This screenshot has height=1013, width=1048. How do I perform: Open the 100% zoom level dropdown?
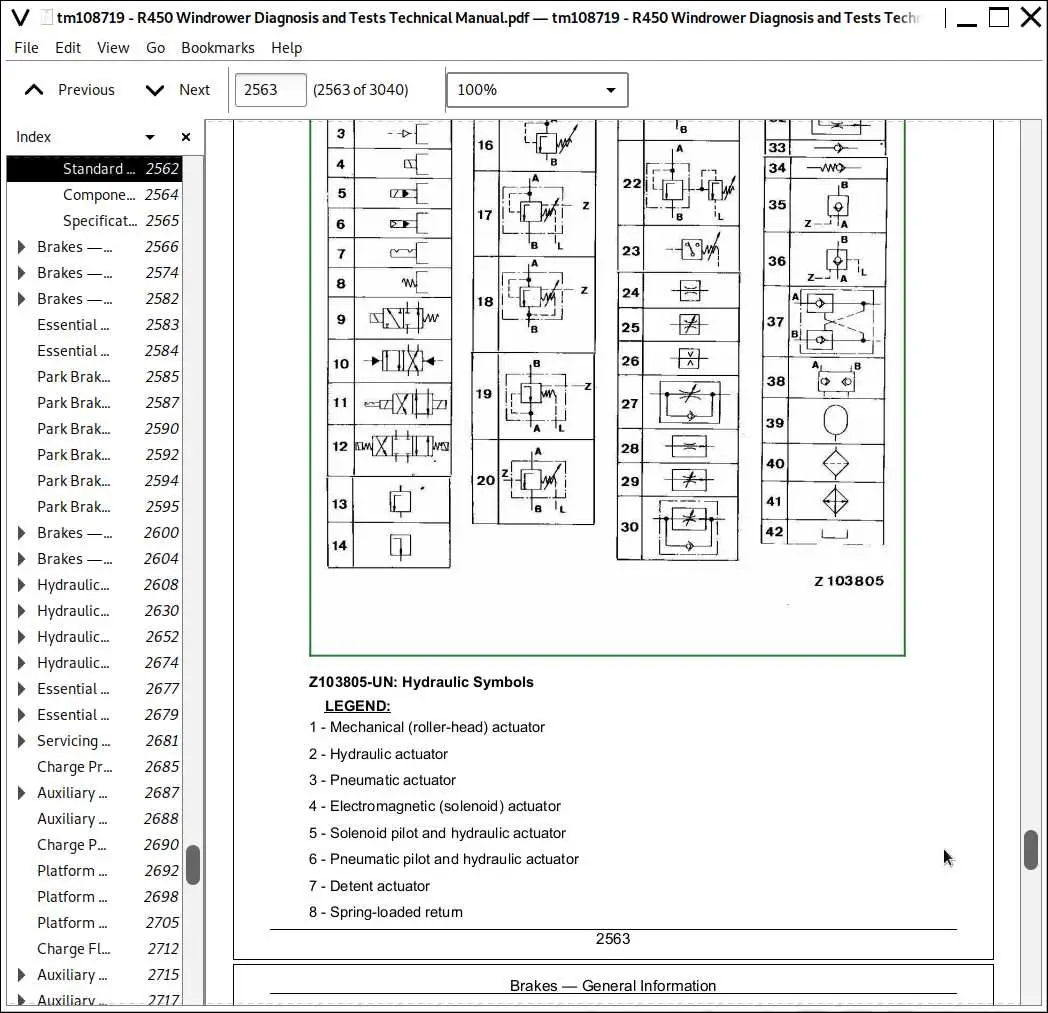(537, 90)
